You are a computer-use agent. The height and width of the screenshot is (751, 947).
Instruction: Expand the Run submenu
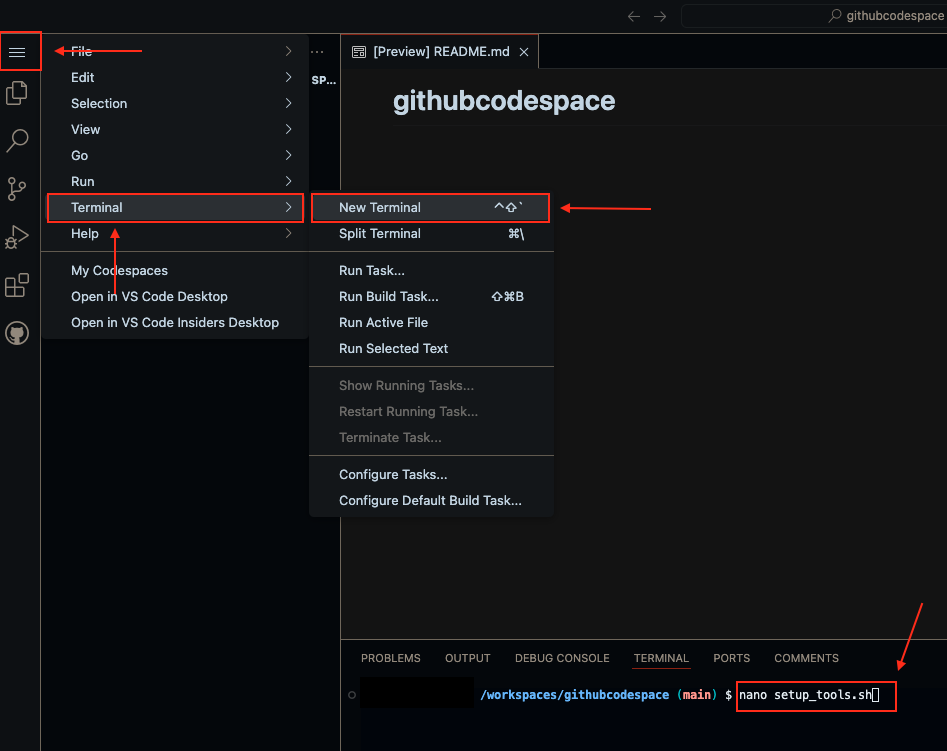(x=175, y=181)
